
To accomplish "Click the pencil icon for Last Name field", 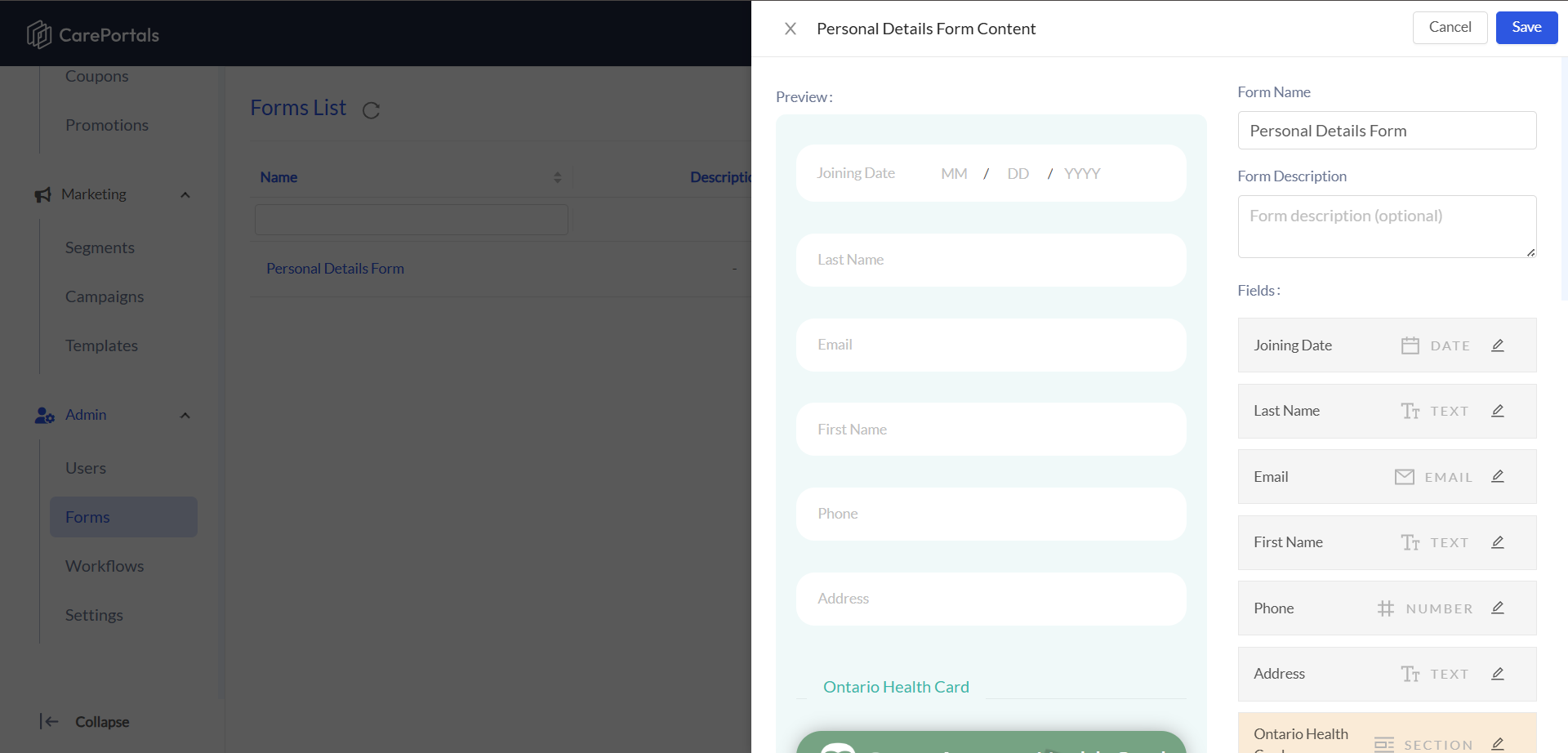I will [x=1498, y=411].
